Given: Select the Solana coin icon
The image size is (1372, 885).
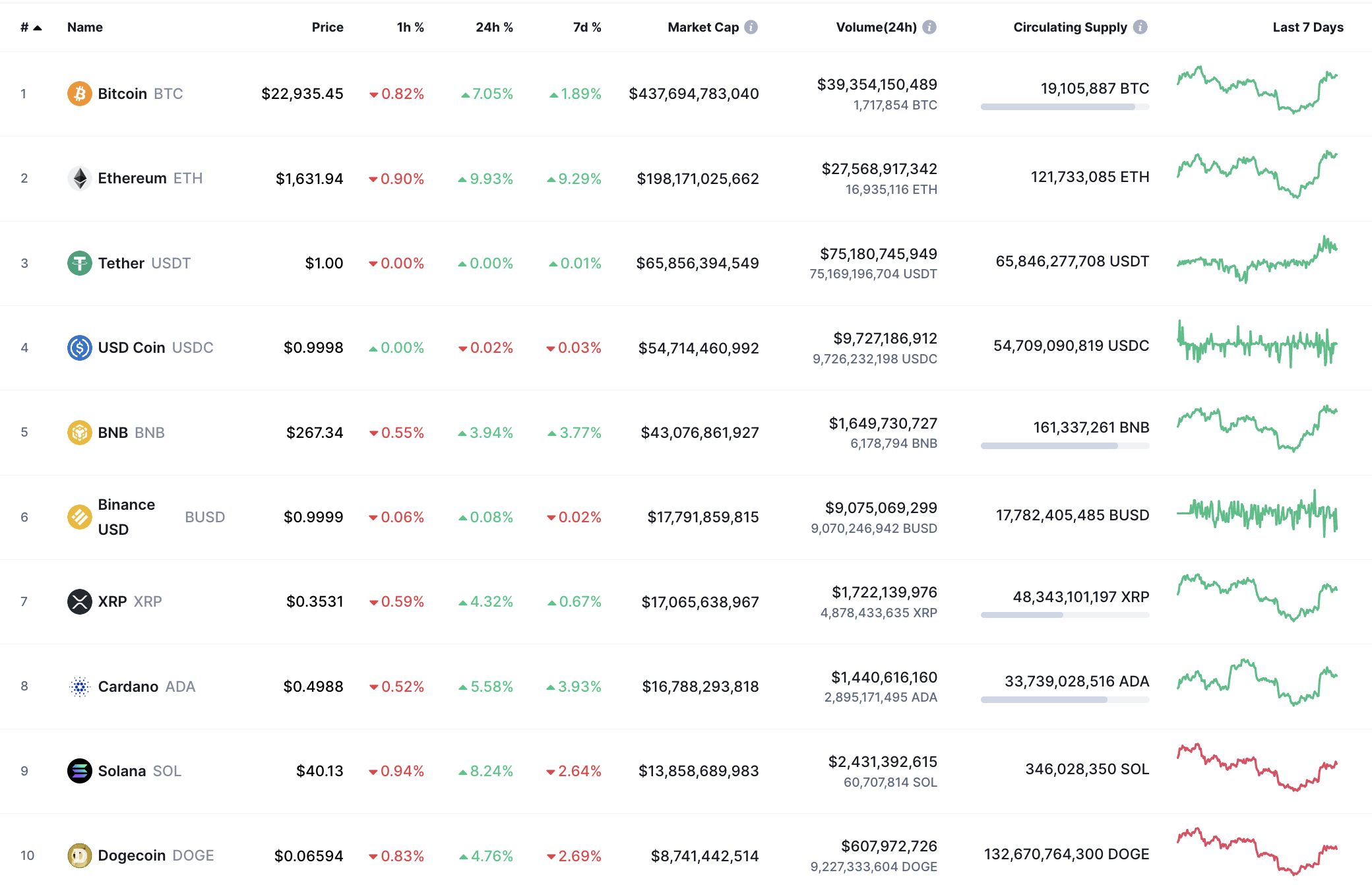Looking at the screenshot, I should (79, 771).
